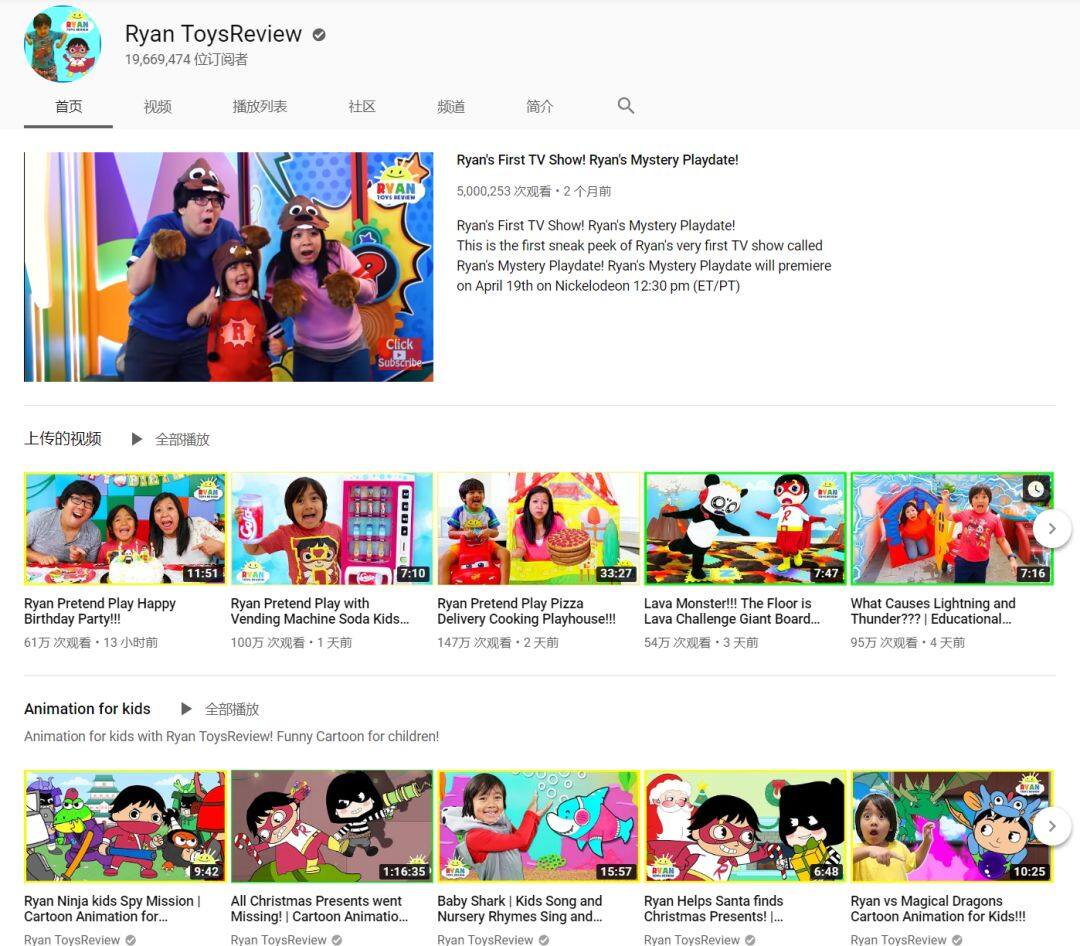The height and width of the screenshot is (946, 1080).
Task: Open the Baby Shark Kids Song thumbnail
Action: coord(538,826)
